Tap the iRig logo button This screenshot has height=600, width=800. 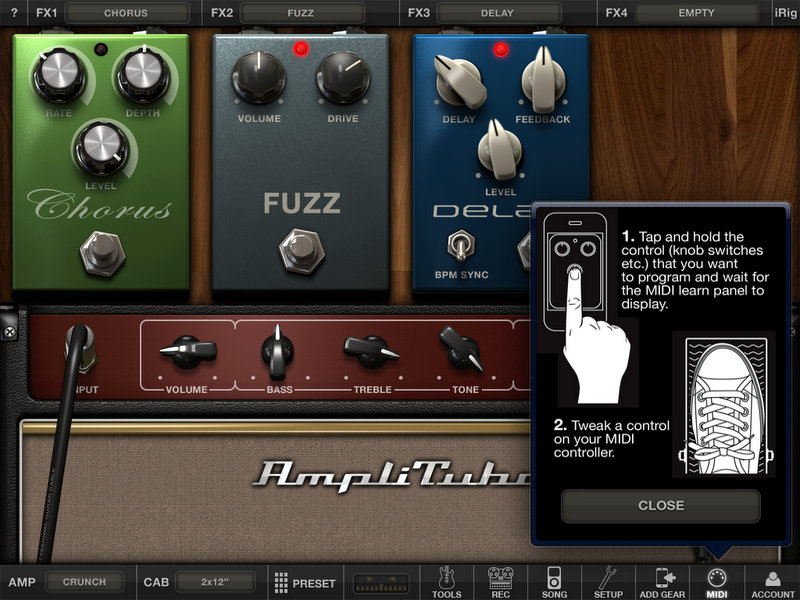pyautogui.click(x=786, y=12)
